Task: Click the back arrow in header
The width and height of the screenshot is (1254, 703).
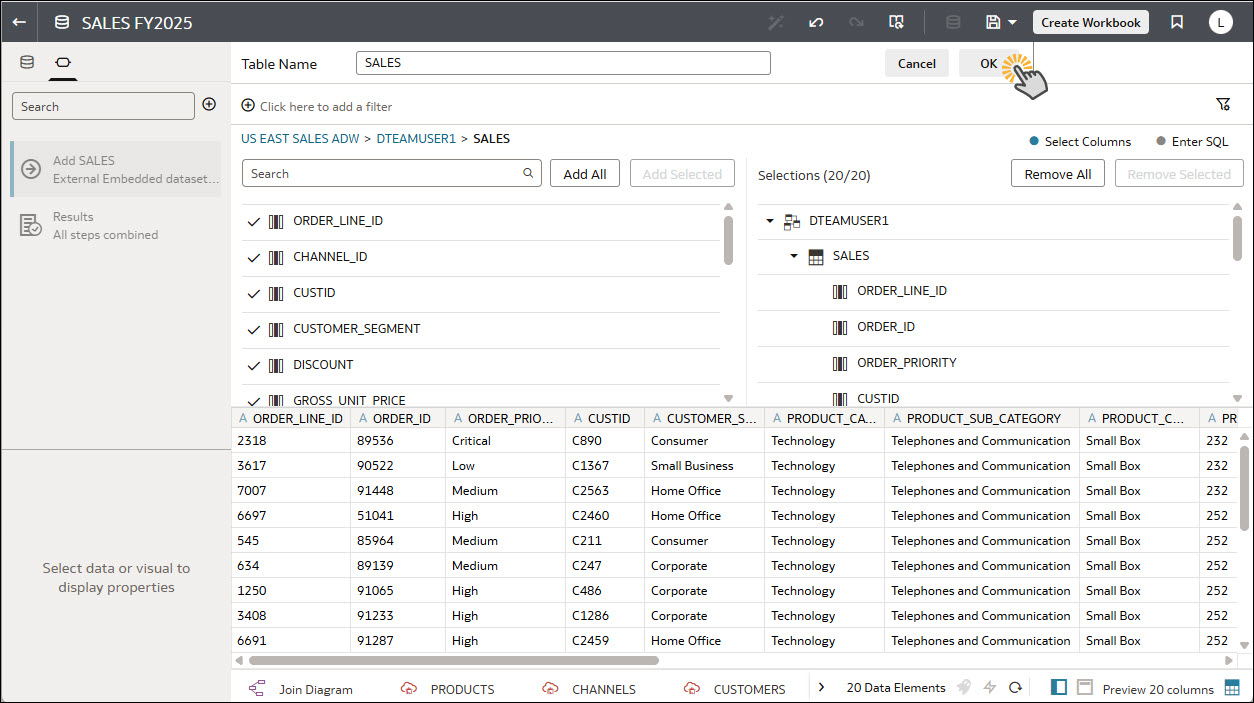Action: tap(19, 22)
